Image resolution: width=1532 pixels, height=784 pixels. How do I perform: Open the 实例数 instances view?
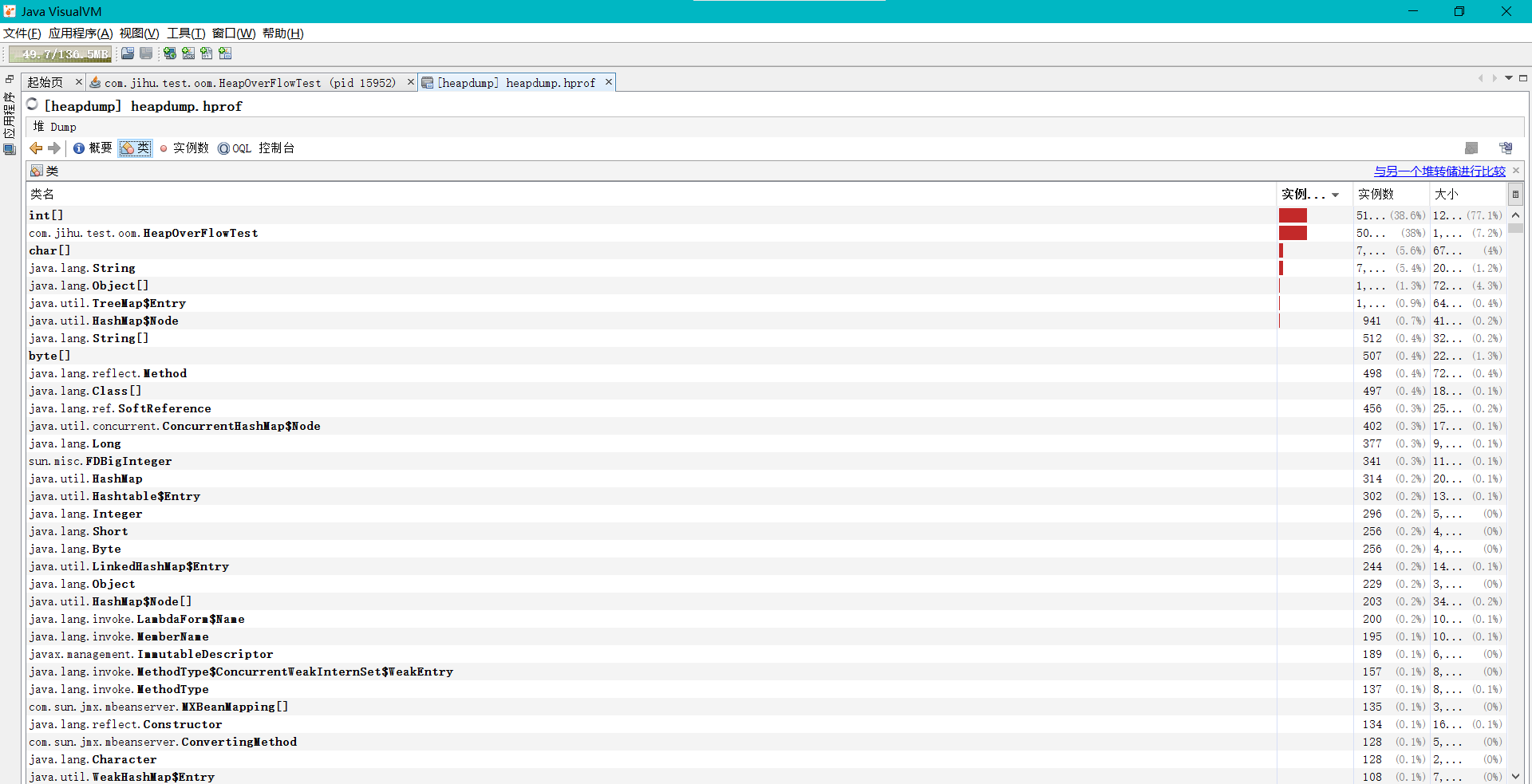point(184,148)
